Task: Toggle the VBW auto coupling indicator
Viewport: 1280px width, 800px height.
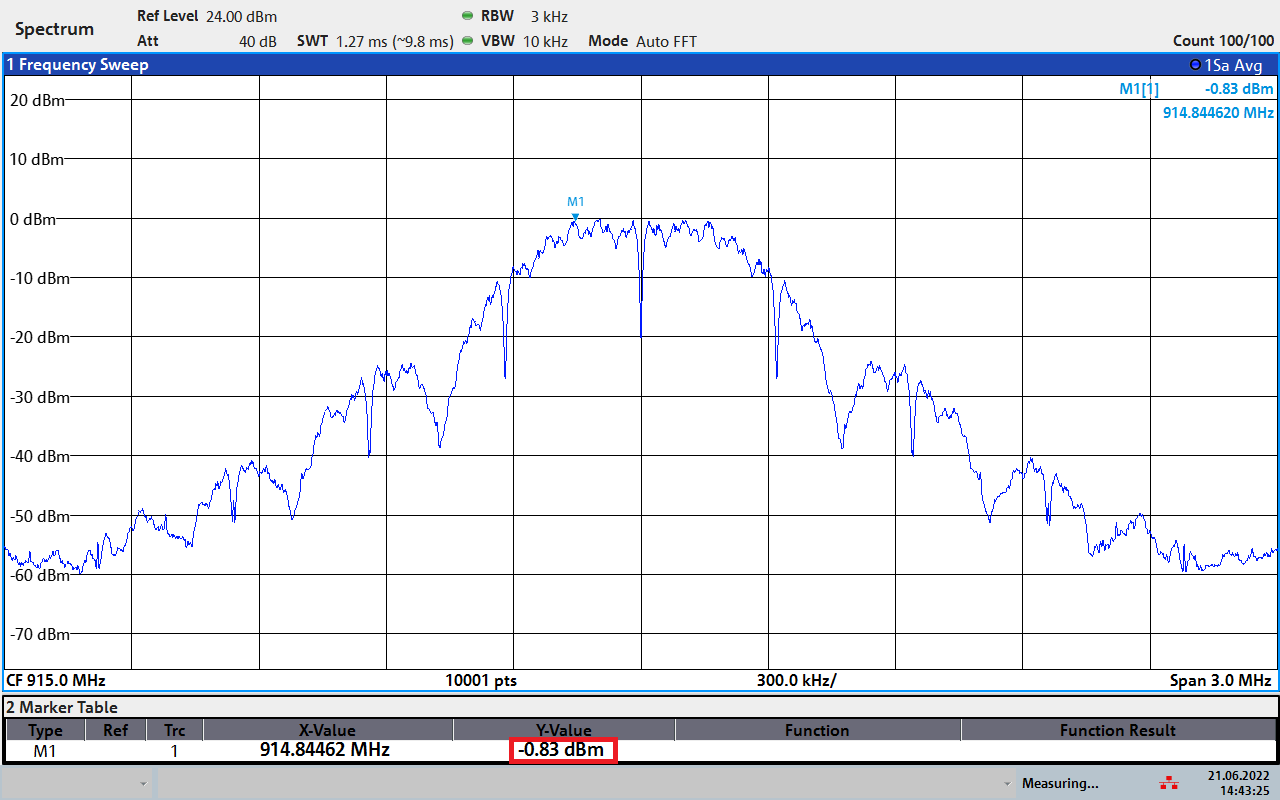Action: pyautogui.click(x=467, y=41)
